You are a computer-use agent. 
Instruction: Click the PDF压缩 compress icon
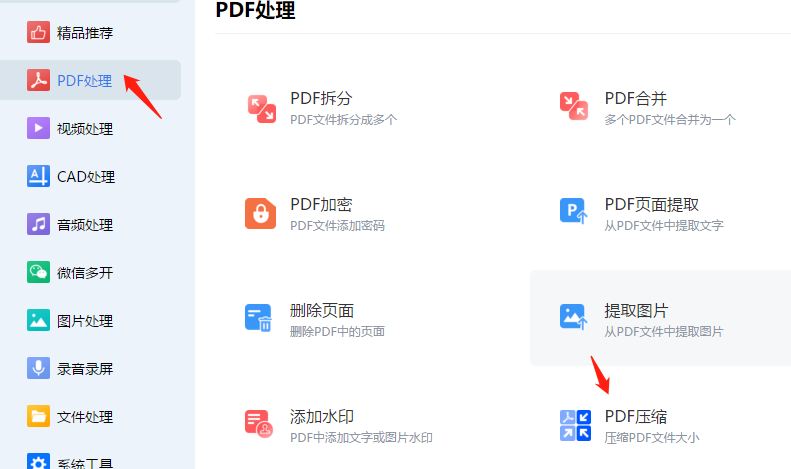coord(575,425)
